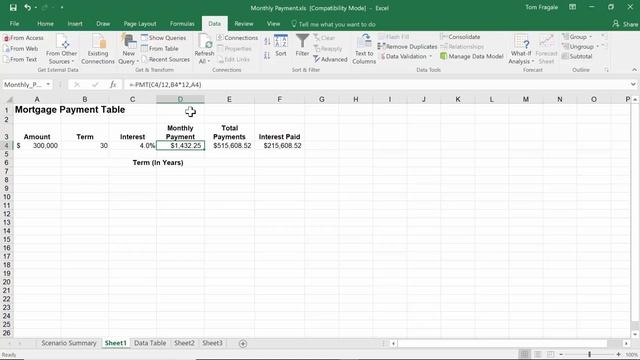Switch to the Insert ribbon tab
The height and width of the screenshot is (360, 640).
[x=75, y=24]
